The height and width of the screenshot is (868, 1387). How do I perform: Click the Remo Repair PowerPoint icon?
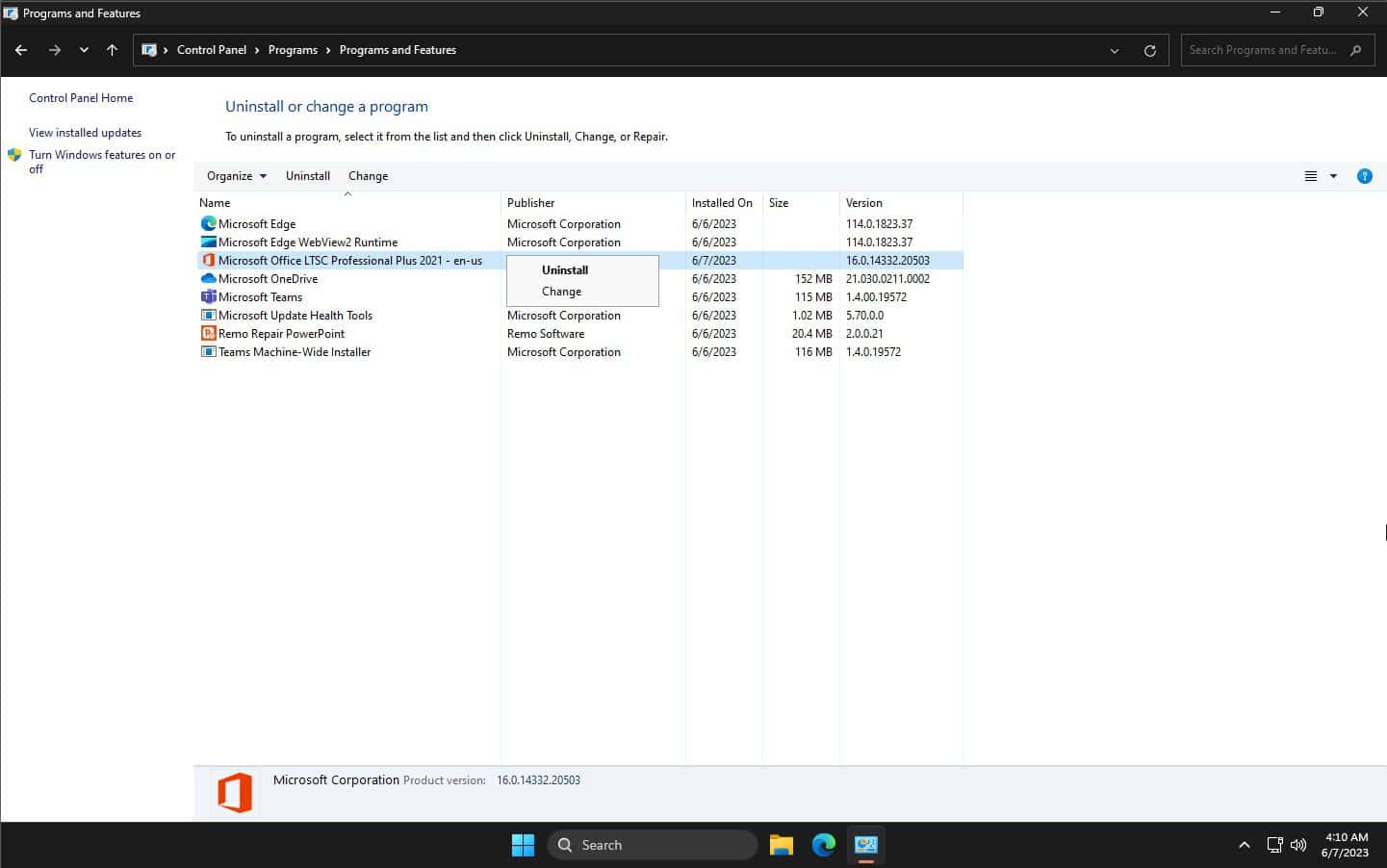point(208,333)
